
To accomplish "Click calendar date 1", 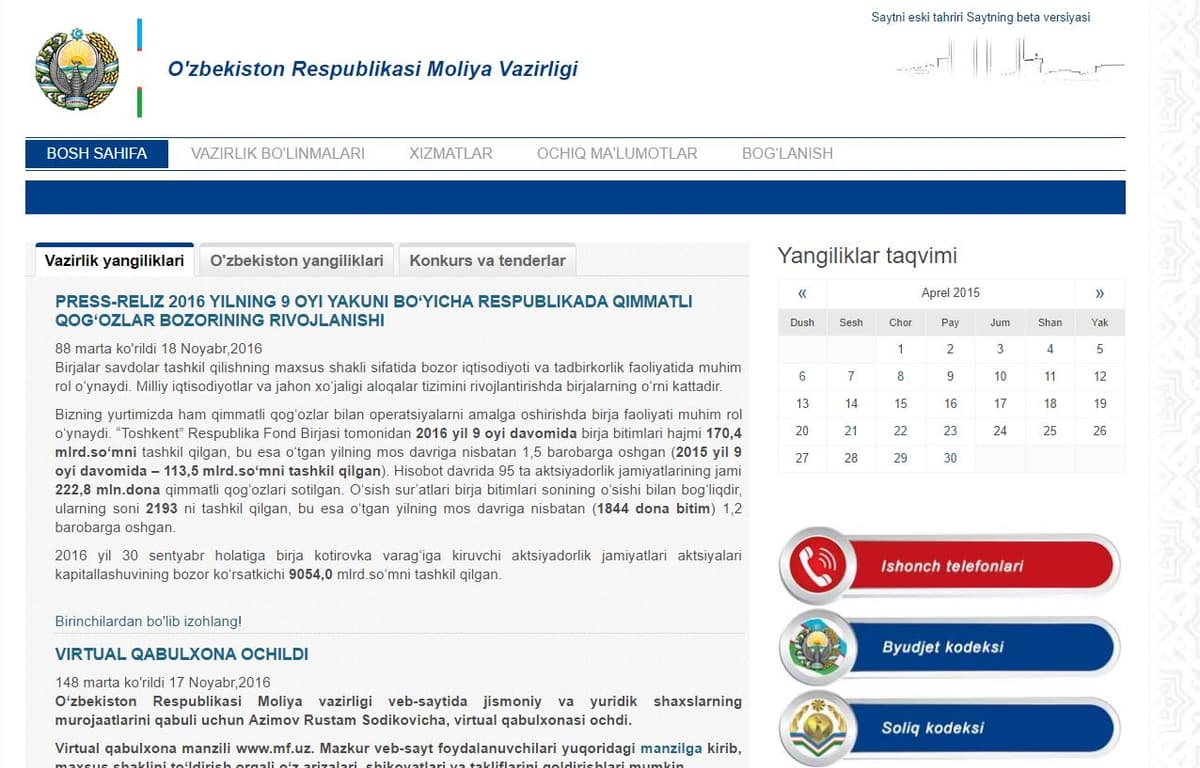I will pyautogui.click(x=901, y=349).
